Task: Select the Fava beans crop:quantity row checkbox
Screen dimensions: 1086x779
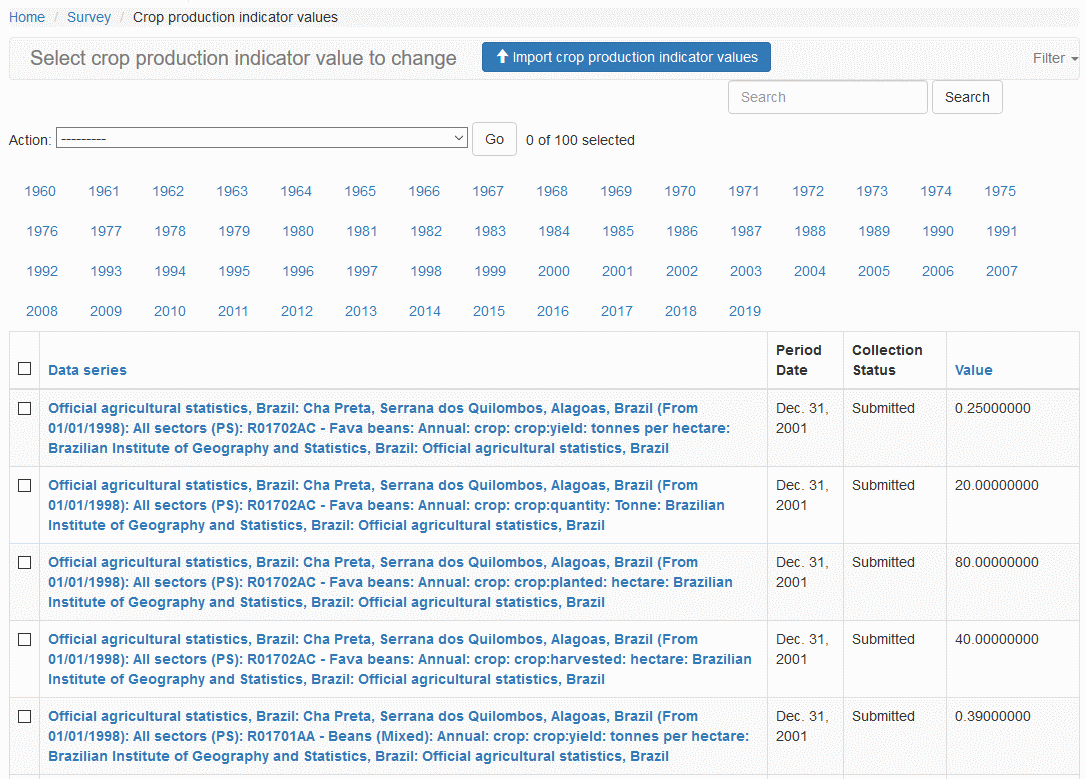Action: point(25,485)
